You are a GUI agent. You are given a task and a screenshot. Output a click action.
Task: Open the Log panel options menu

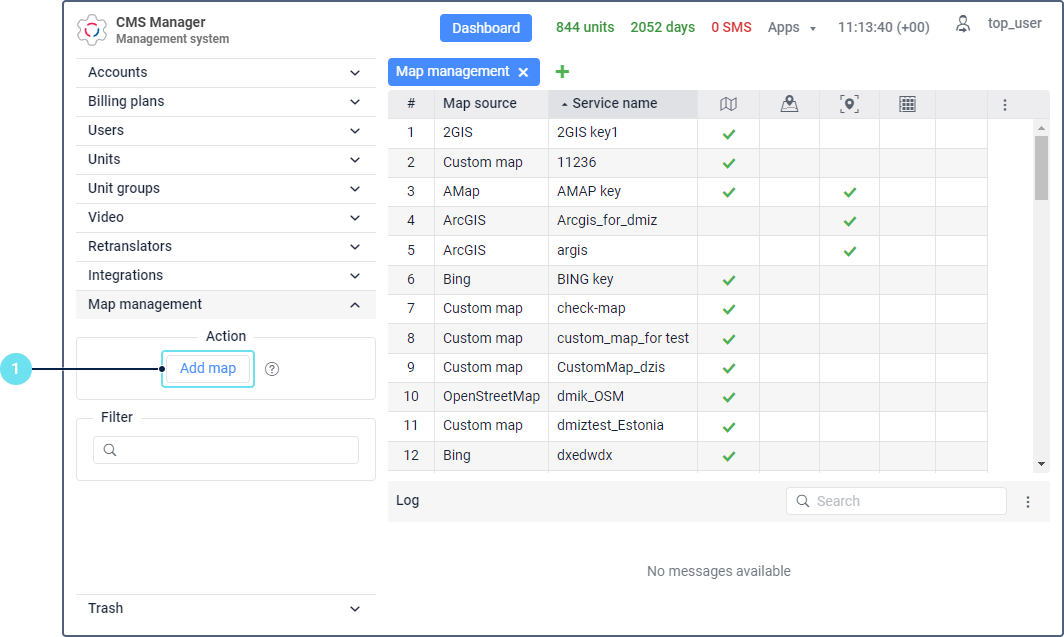tap(1028, 502)
